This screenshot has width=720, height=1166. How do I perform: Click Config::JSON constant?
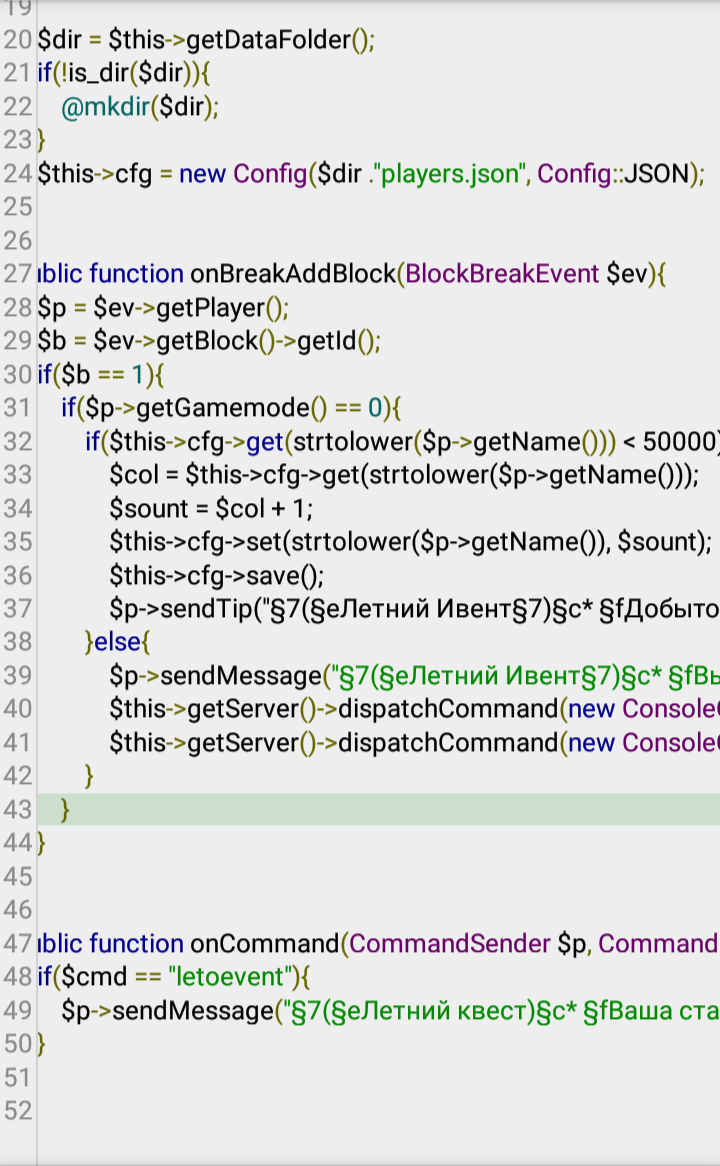point(614,173)
